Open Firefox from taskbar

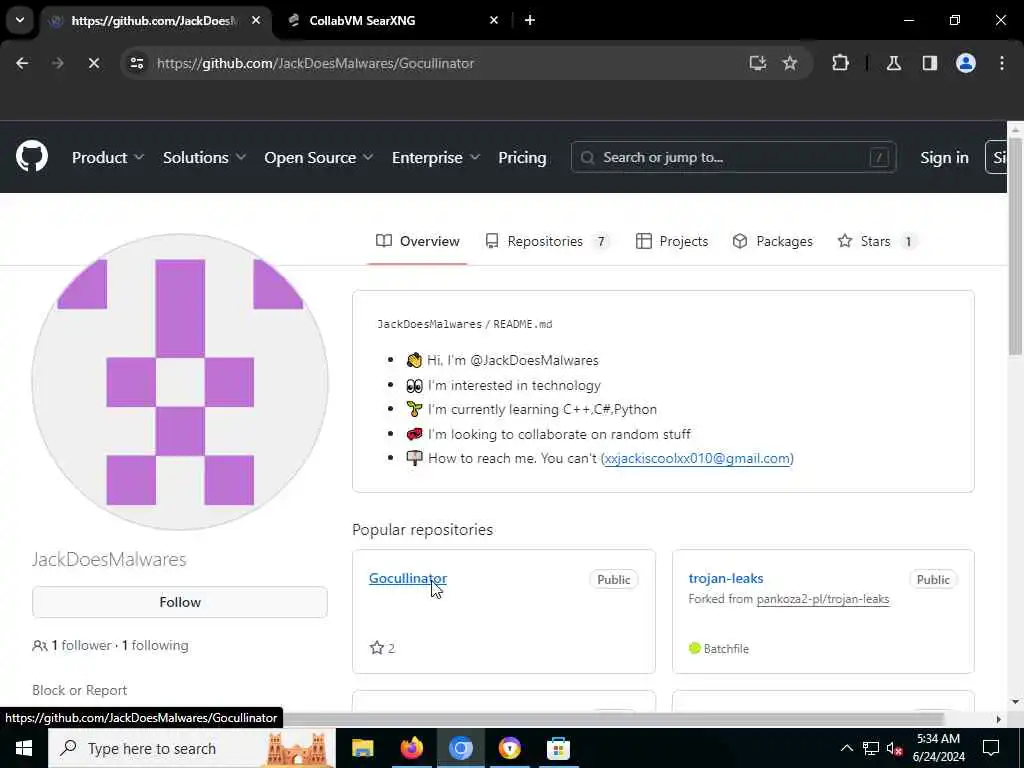tap(411, 748)
